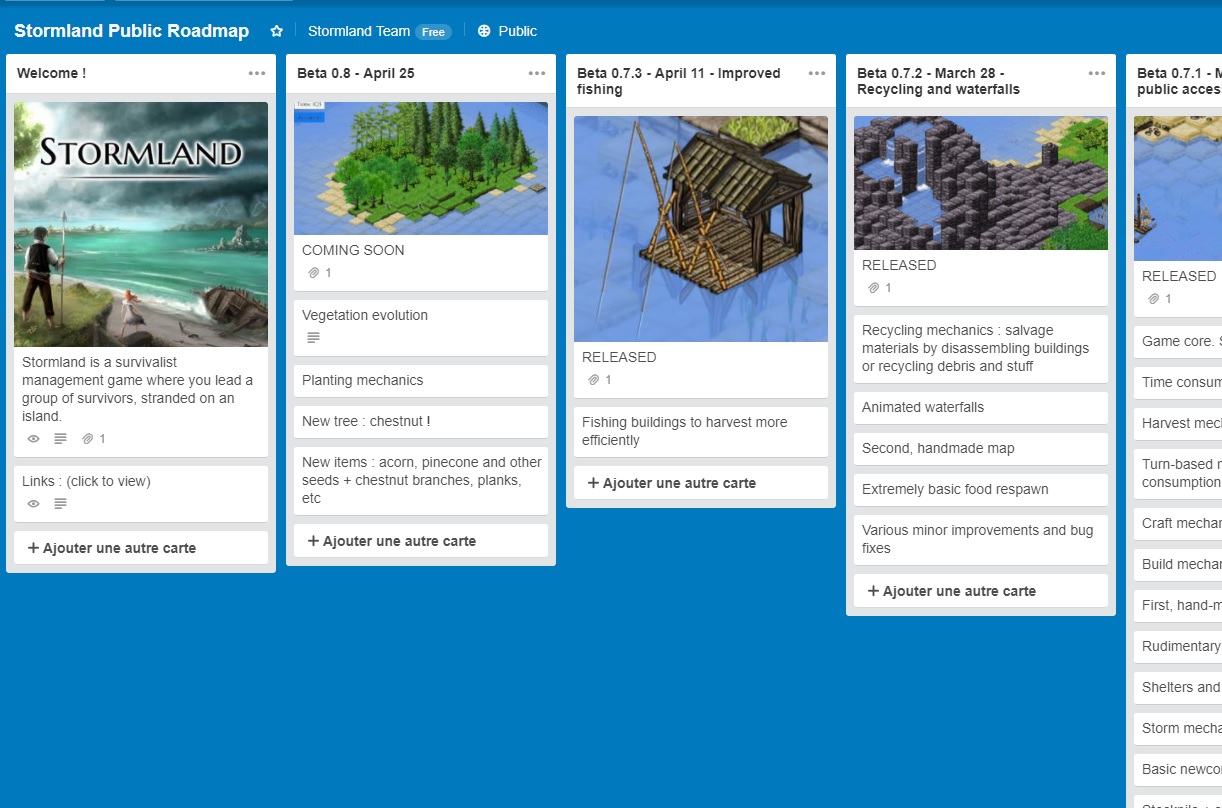Click attachment paperclip icon on COMING SOON card
The width and height of the screenshot is (1222, 808).
pos(313,273)
